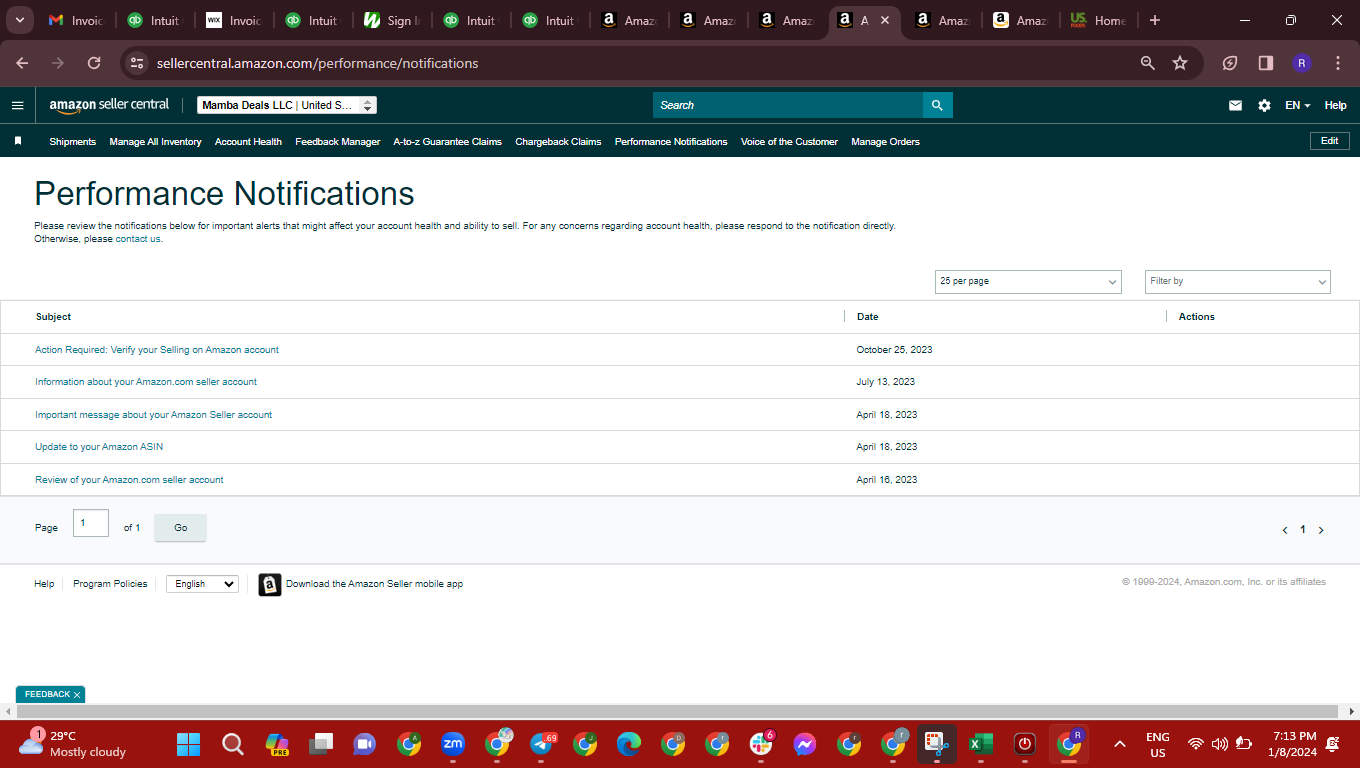Open the Windows Start menu
Viewport: 1360px width, 768px height.
pyautogui.click(x=188, y=744)
